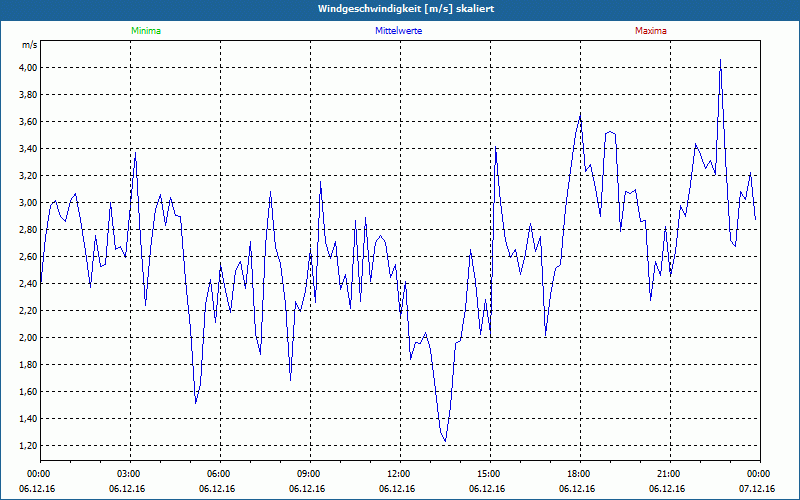Viewport: 800px width, 500px height.
Task: Click the 21:00 time axis label
Action: [670, 474]
